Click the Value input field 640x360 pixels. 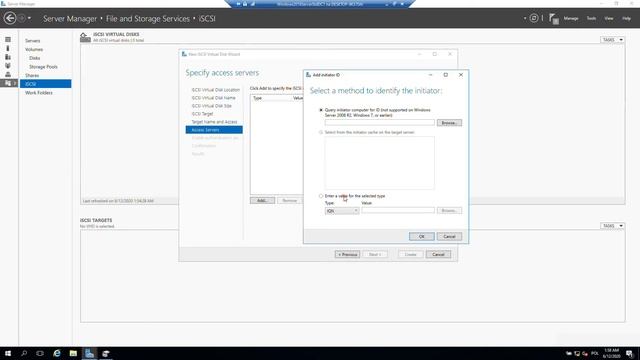(x=398, y=210)
